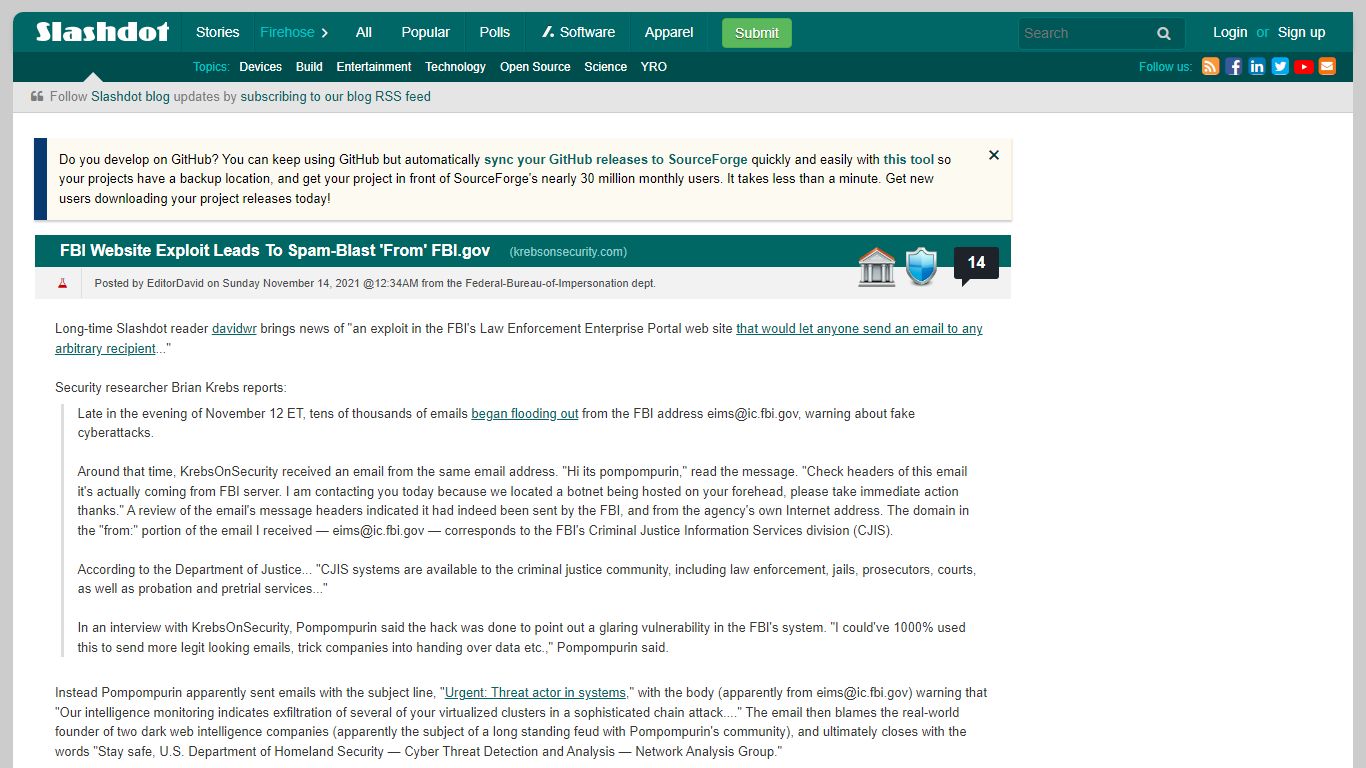This screenshot has width=1366, height=768.
Task: Open the FBI Website Exploit story headline
Action: 275,251
